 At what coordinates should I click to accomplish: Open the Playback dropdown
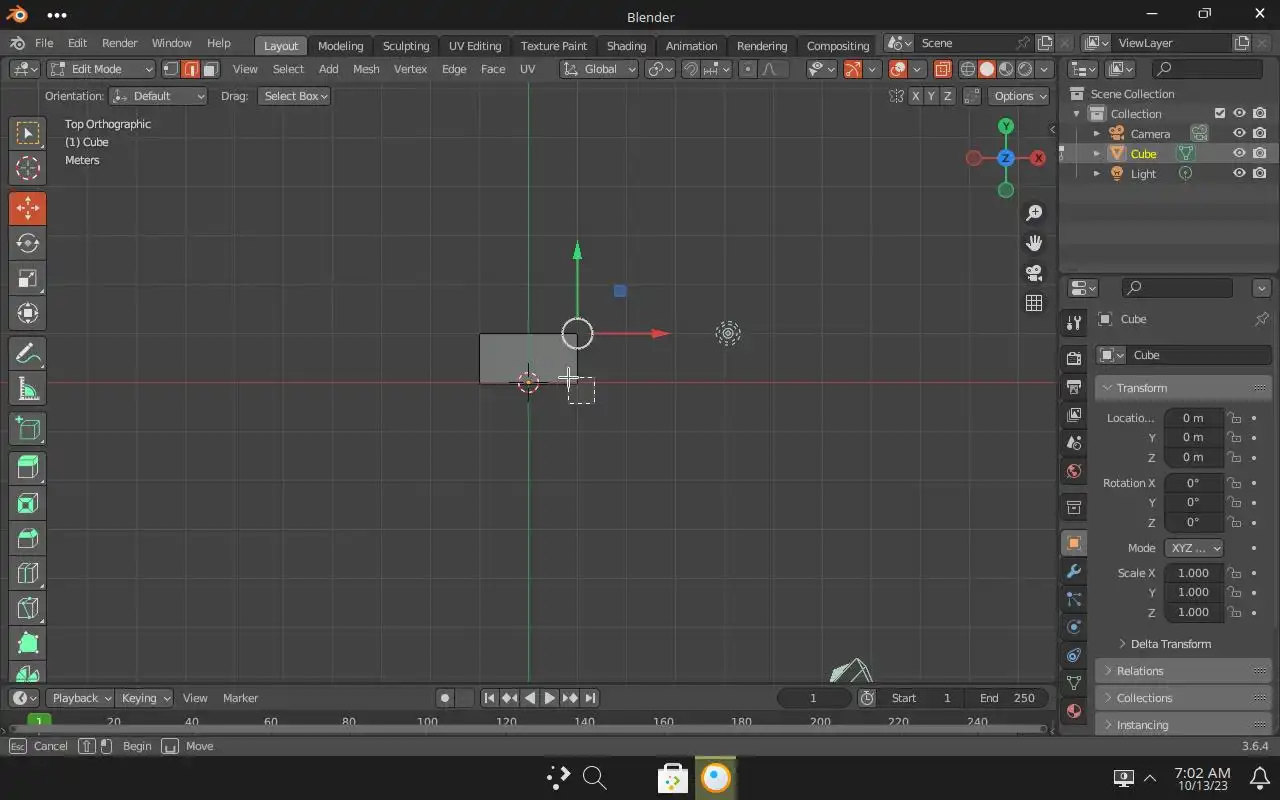[80, 698]
